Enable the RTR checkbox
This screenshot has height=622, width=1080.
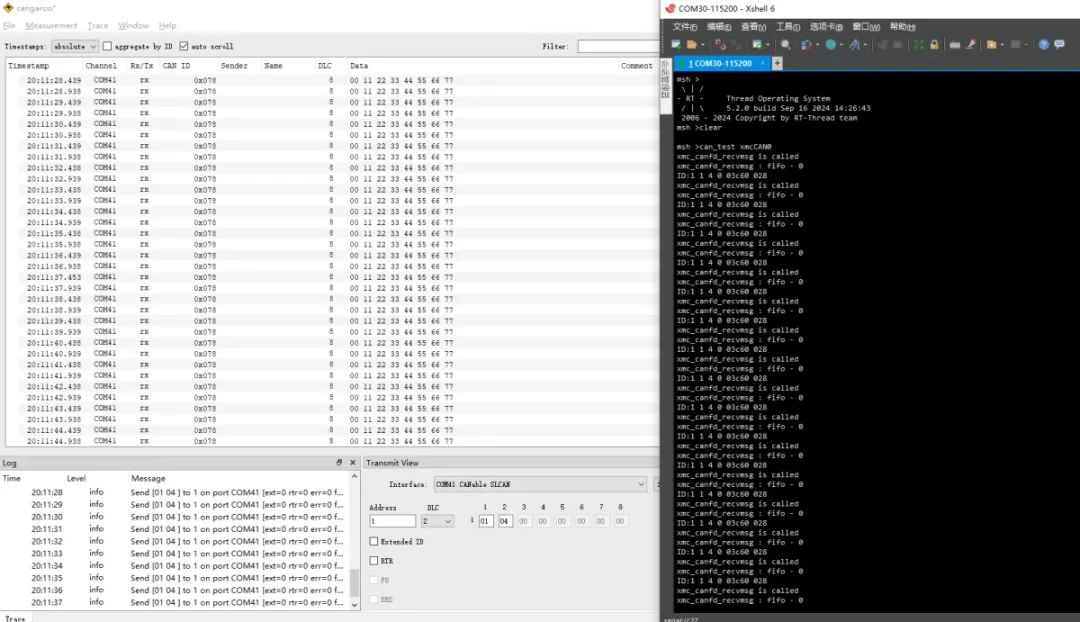point(374,561)
